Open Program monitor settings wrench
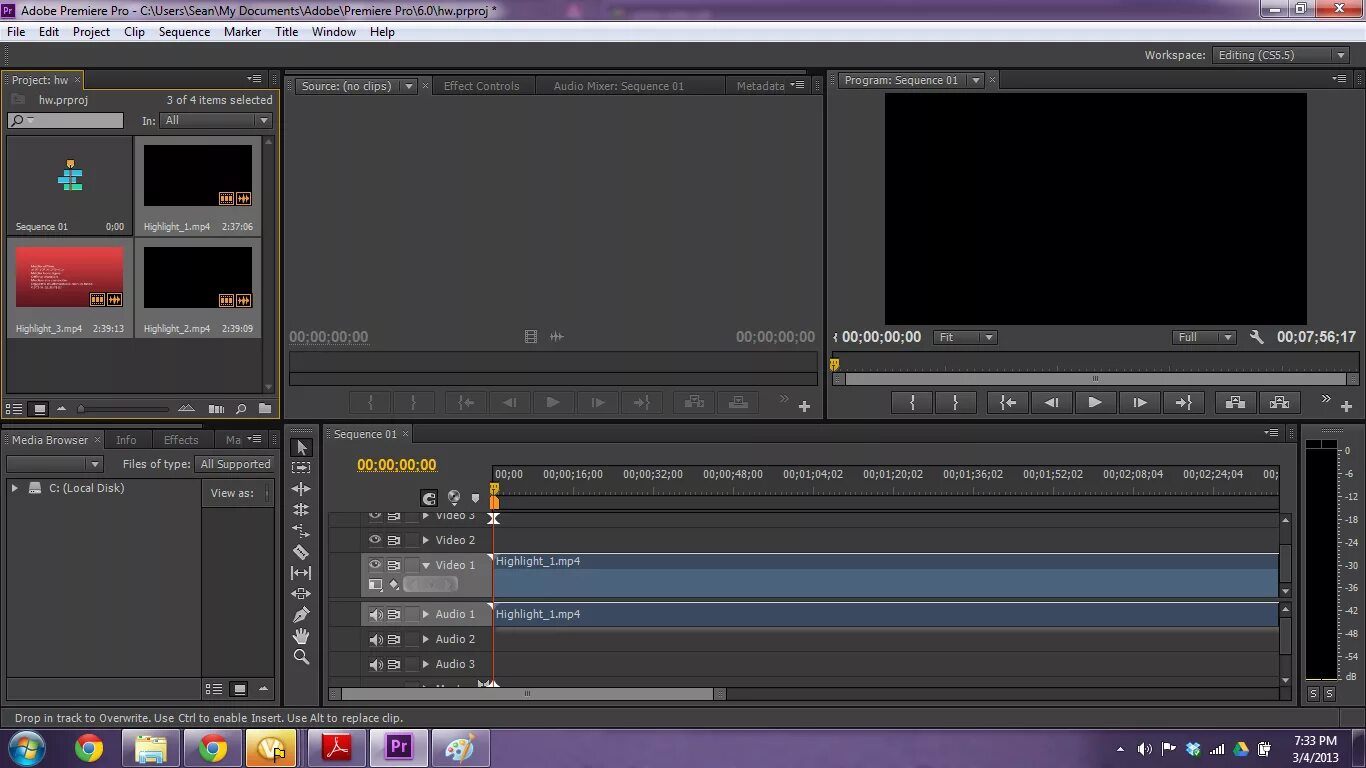Image resolution: width=1366 pixels, height=768 pixels. pos(1257,337)
